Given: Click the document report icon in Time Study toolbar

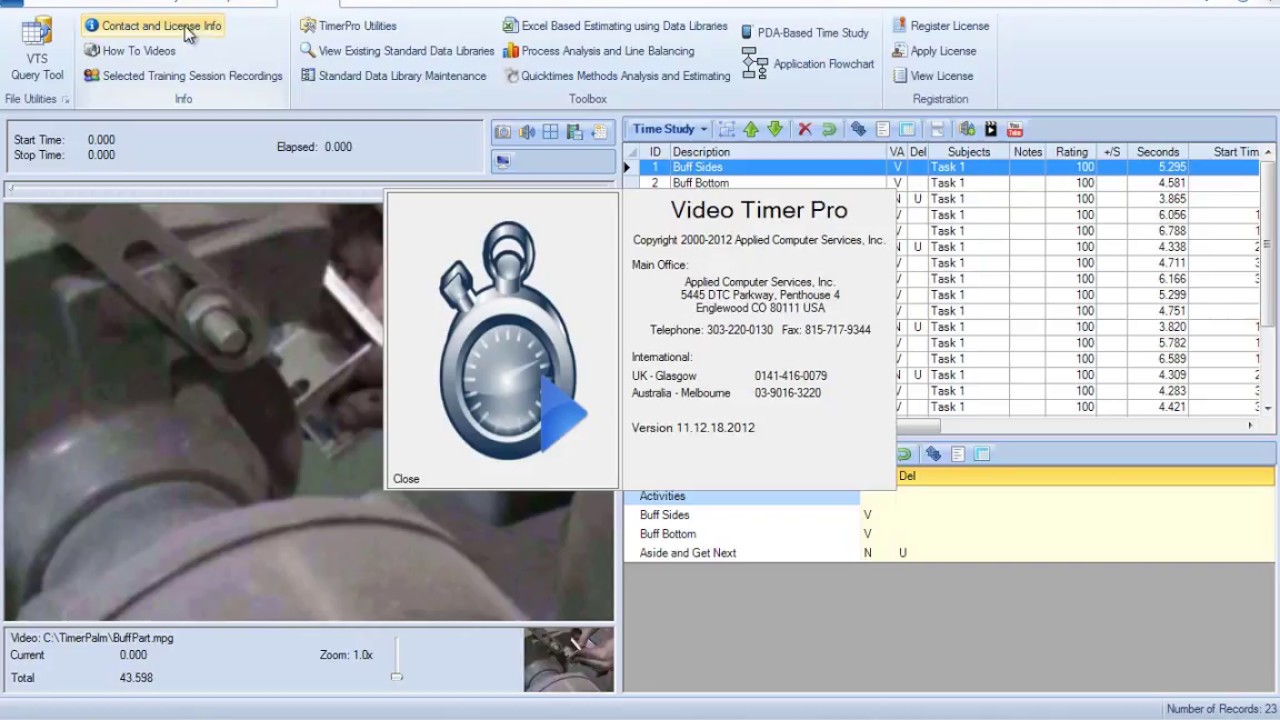Looking at the screenshot, I should [x=883, y=129].
